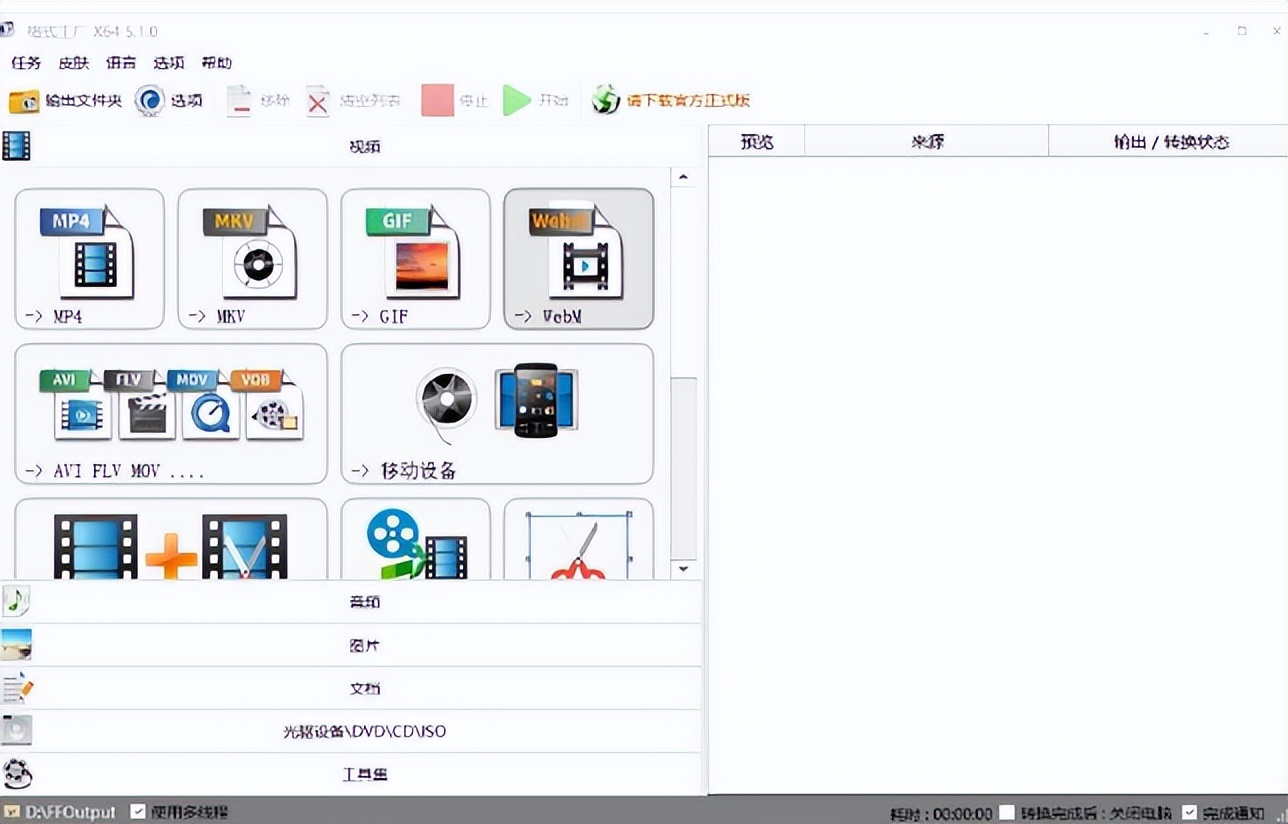Open the film strips with orange plus tile

[171, 539]
